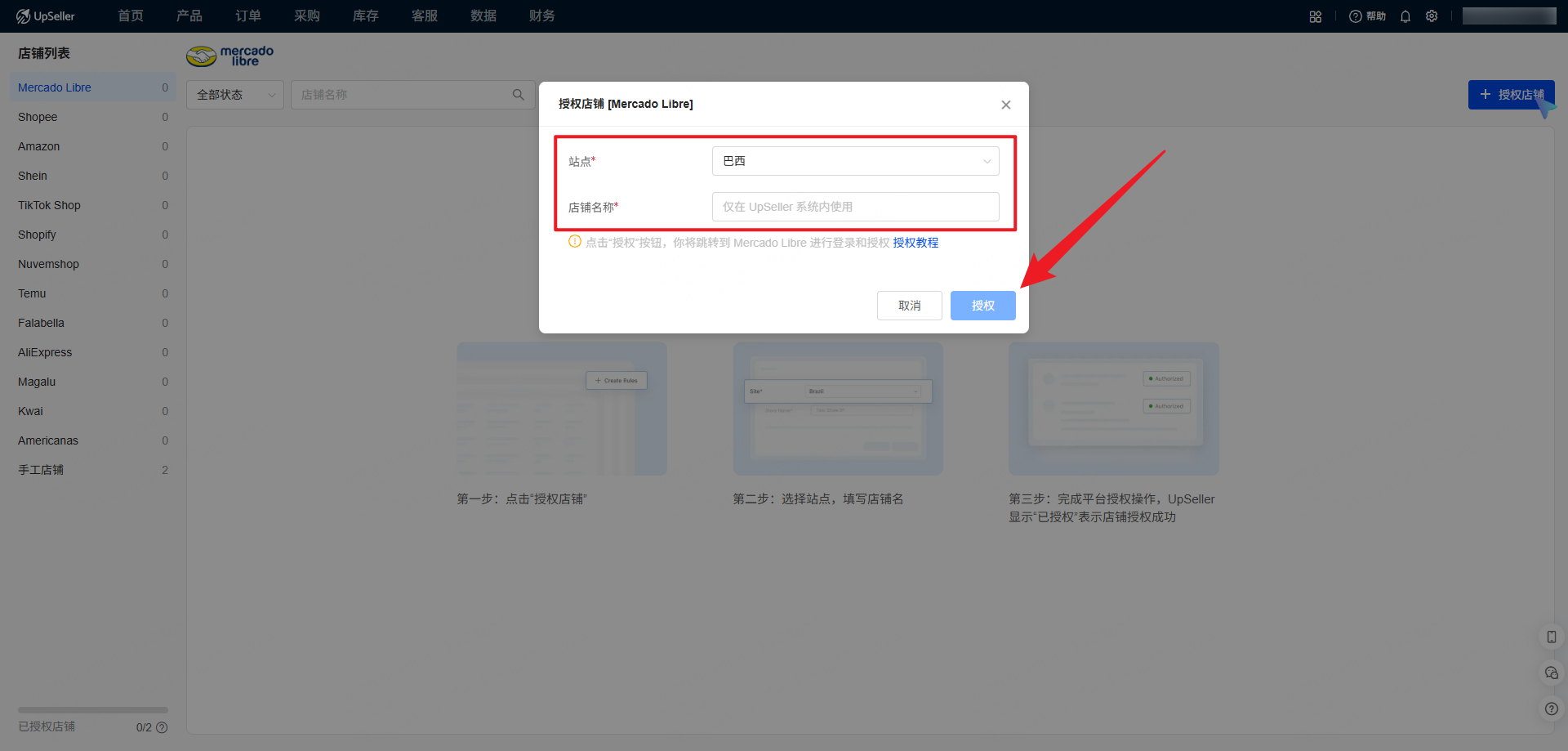Screen dimensions: 1568x751
Task: Select Americanas in store list
Action: [93, 440]
